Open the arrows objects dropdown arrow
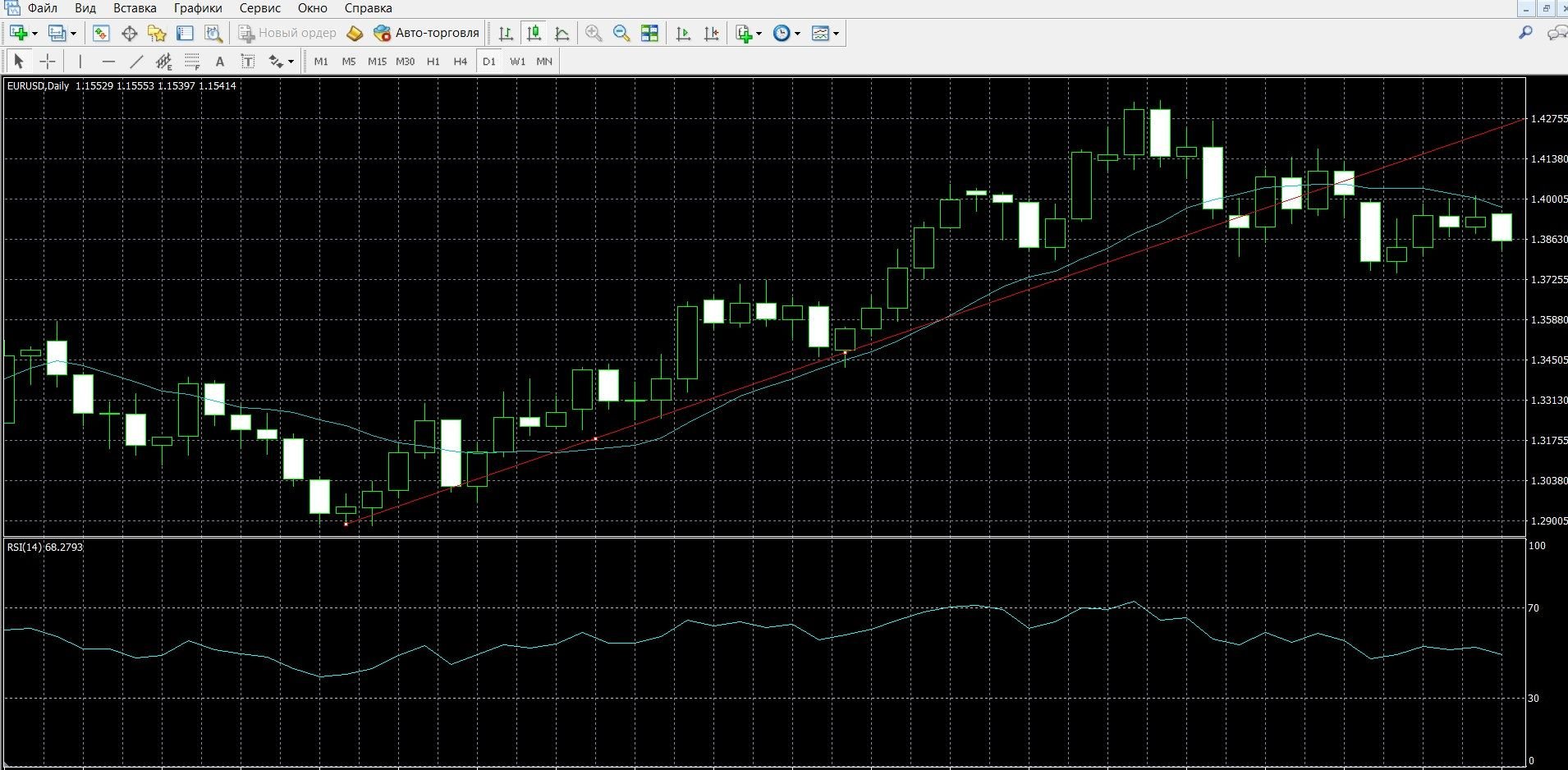The image size is (1568, 770). click(x=291, y=62)
